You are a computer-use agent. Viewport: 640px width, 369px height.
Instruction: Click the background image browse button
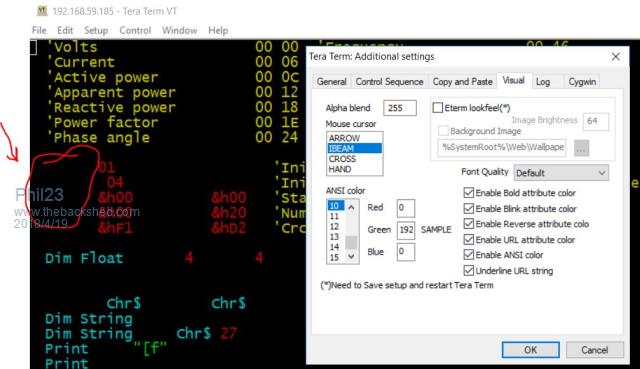tap(581, 148)
